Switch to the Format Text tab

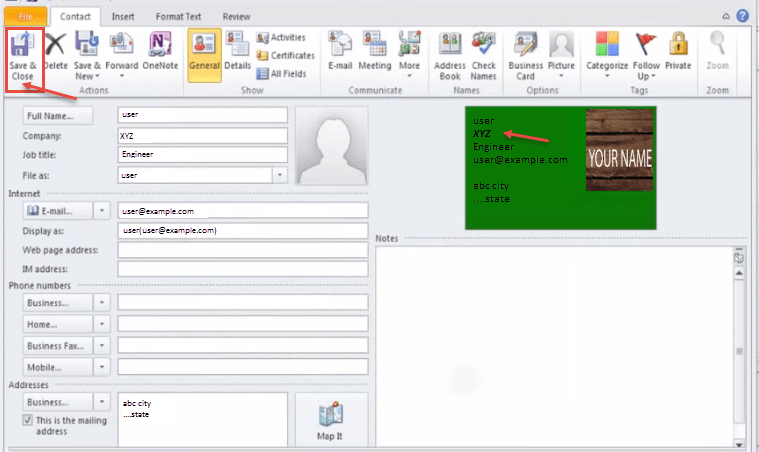(178, 16)
